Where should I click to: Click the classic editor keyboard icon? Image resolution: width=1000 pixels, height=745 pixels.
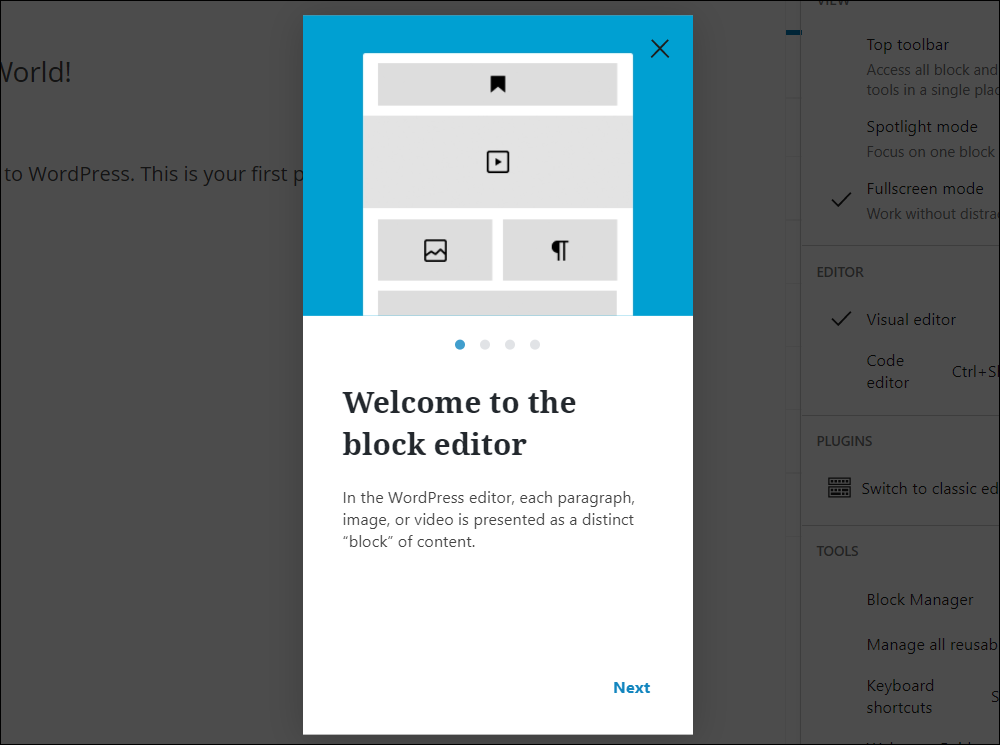(x=839, y=487)
